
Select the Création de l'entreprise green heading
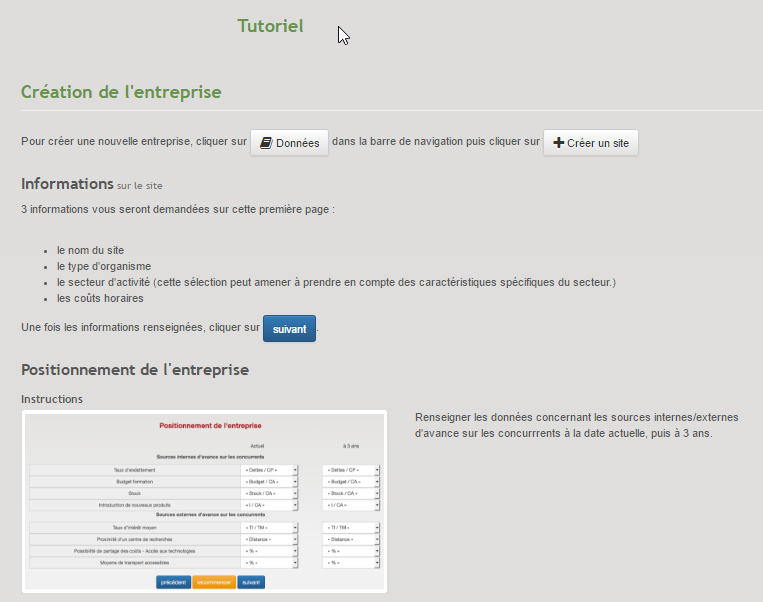pyautogui.click(x=121, y=92)
